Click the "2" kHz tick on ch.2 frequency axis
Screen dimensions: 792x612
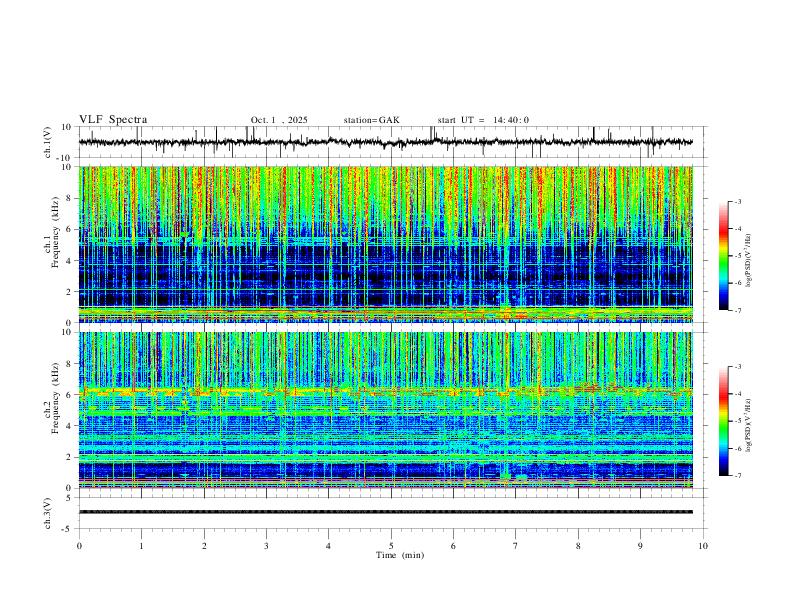pyautogui.click(x=69, y=457)
